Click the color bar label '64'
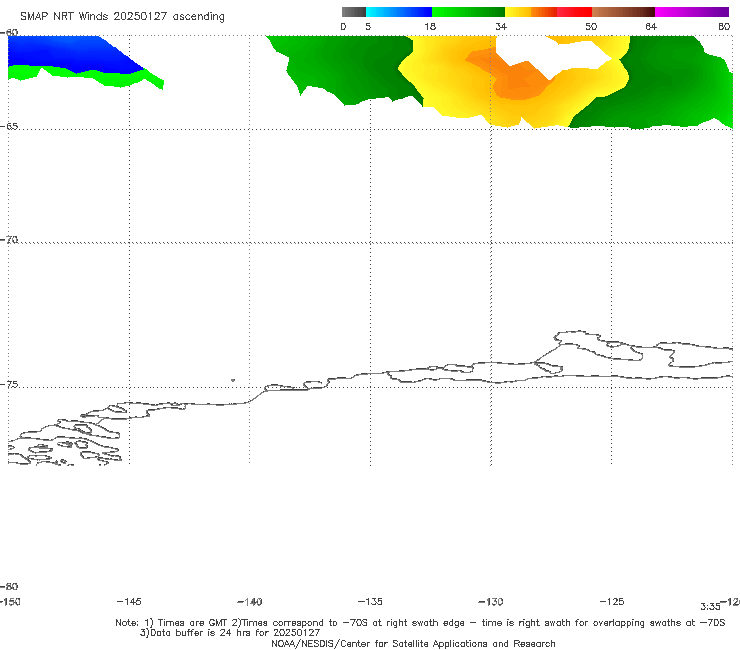The image size is (740, 650). (651, 27)
